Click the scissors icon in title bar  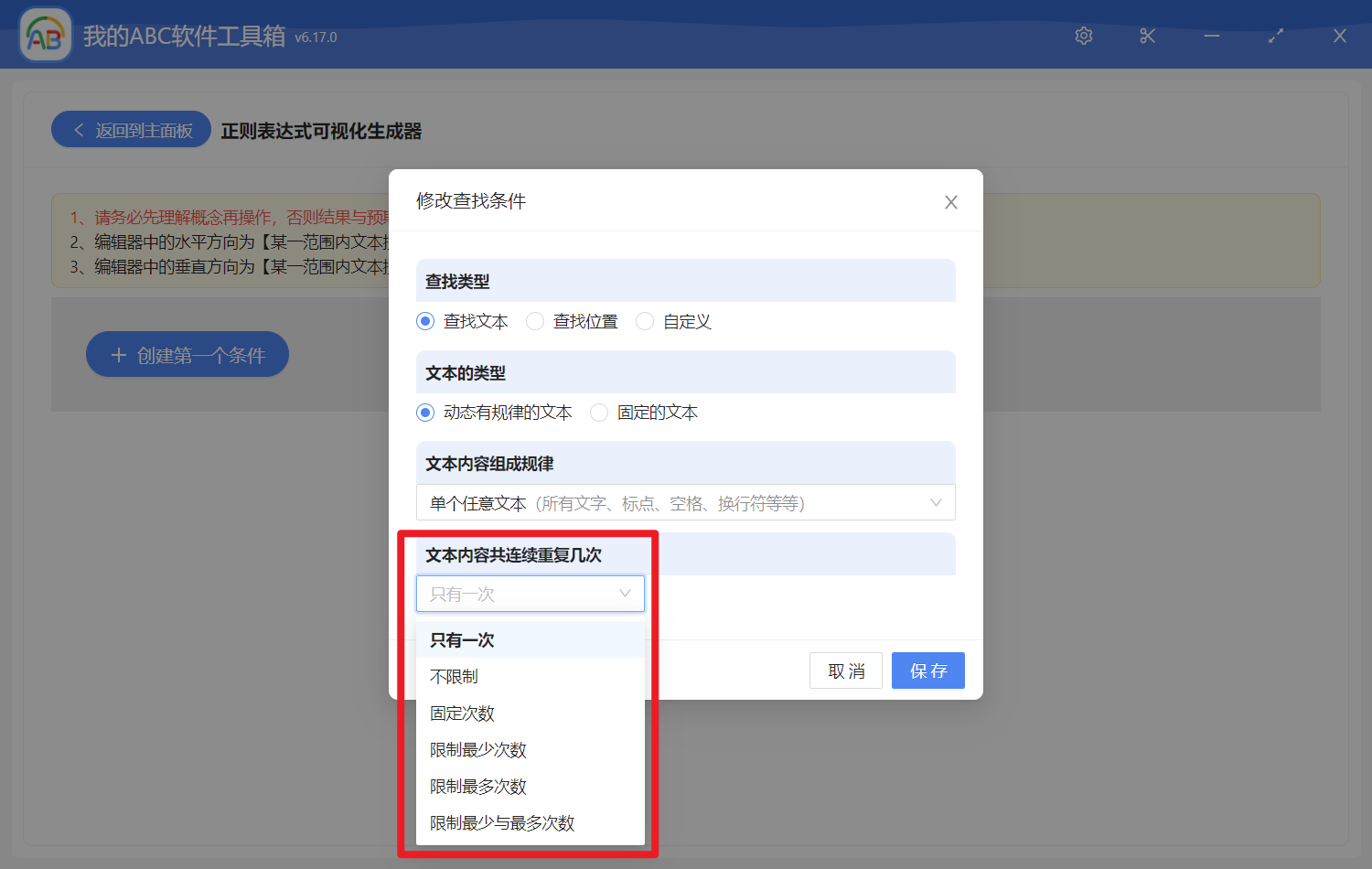point(1147,36)
